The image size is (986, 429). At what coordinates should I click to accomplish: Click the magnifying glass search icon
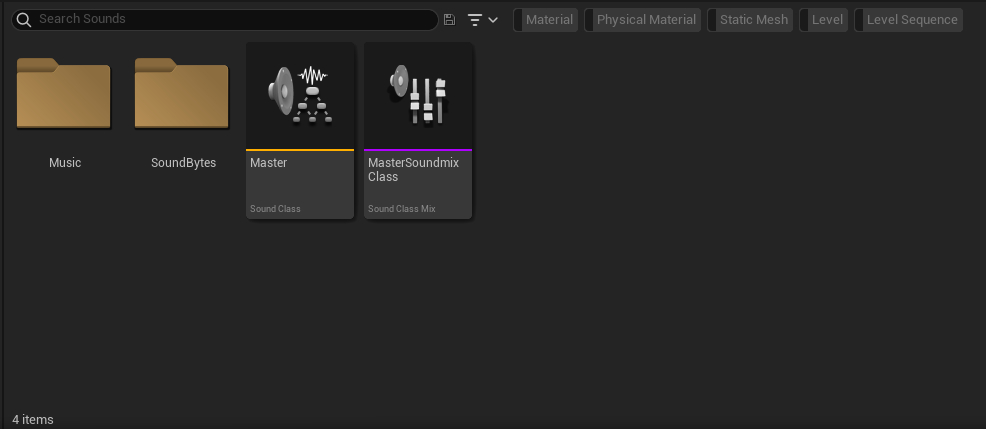coord(22,19)
